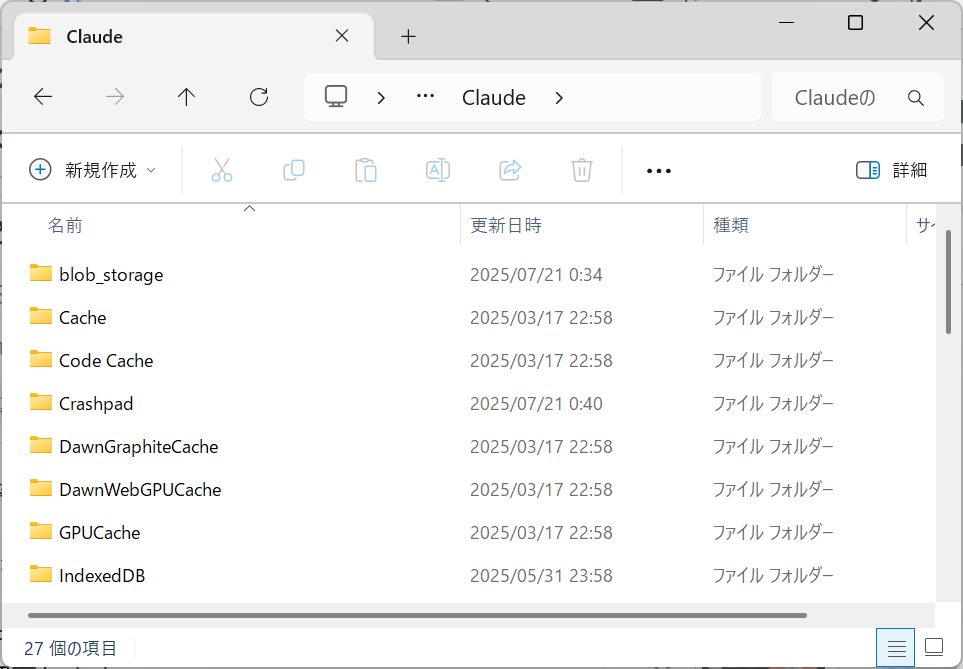
Task: Open the 新規作成 menu
Action: [92, 170]
